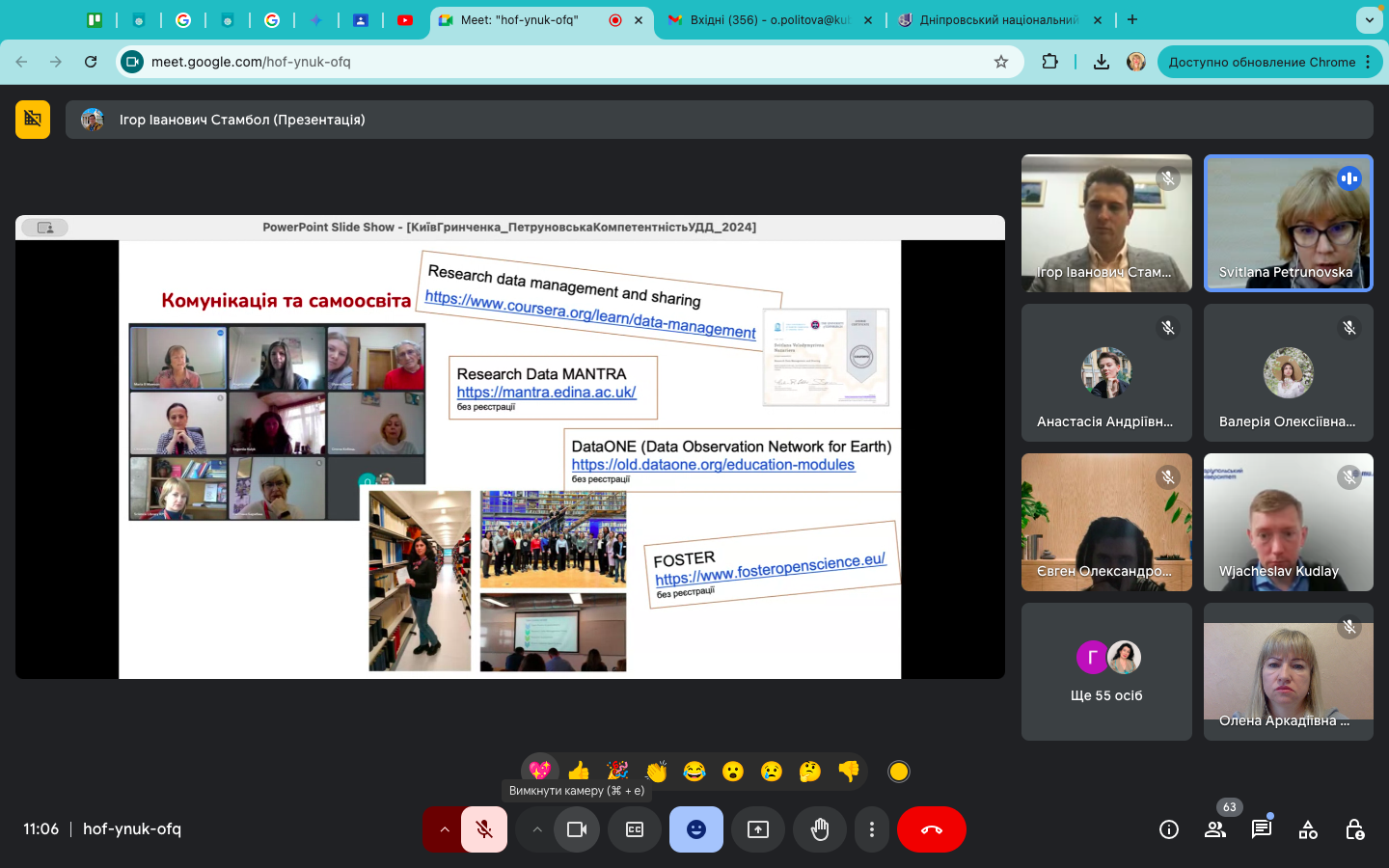1389x868 pixels.
Task: Expand video settings arrow beside camera
Action: [537, 829]
